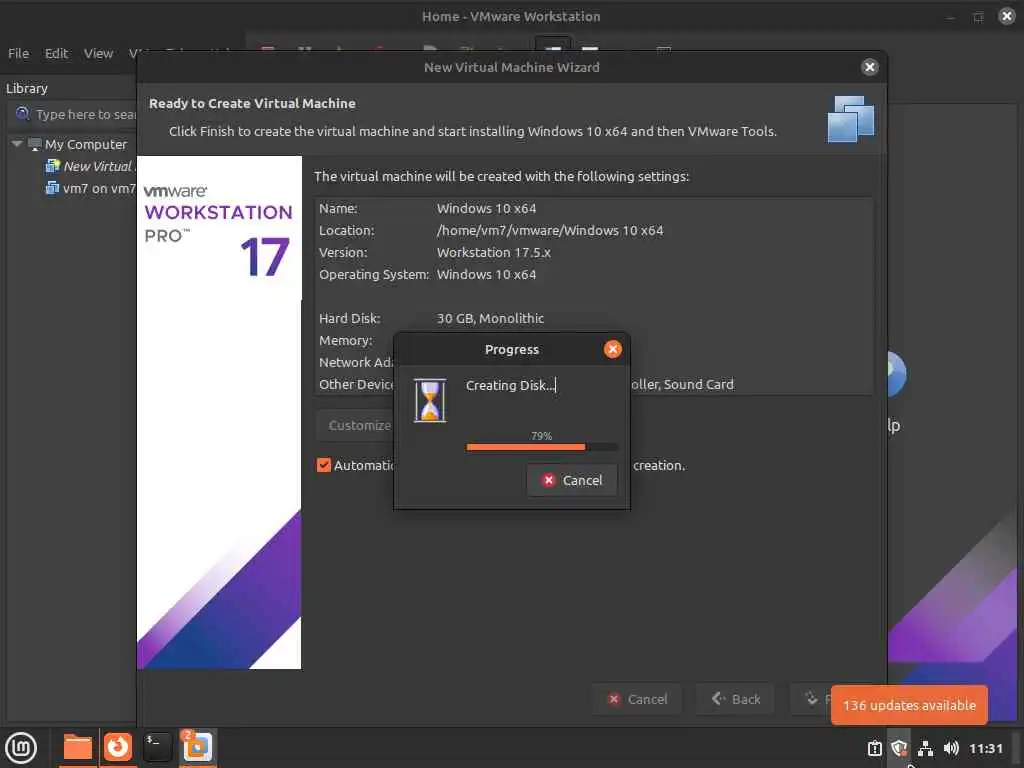Click VMware Workstation taskbar icon
The height and width of the screenshot is (768, 1024).
click(x=198, y=747)
